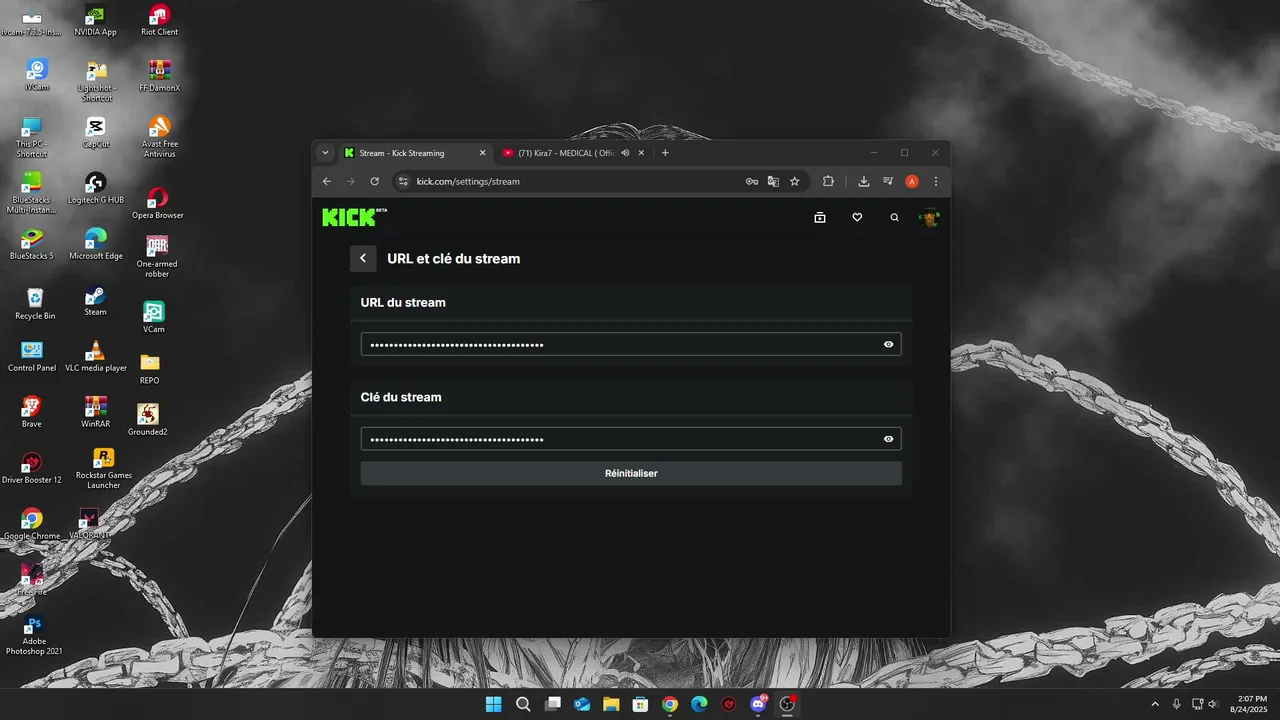
Task: Select the WinRAR desktop icon
Action: tap(96, 412)
